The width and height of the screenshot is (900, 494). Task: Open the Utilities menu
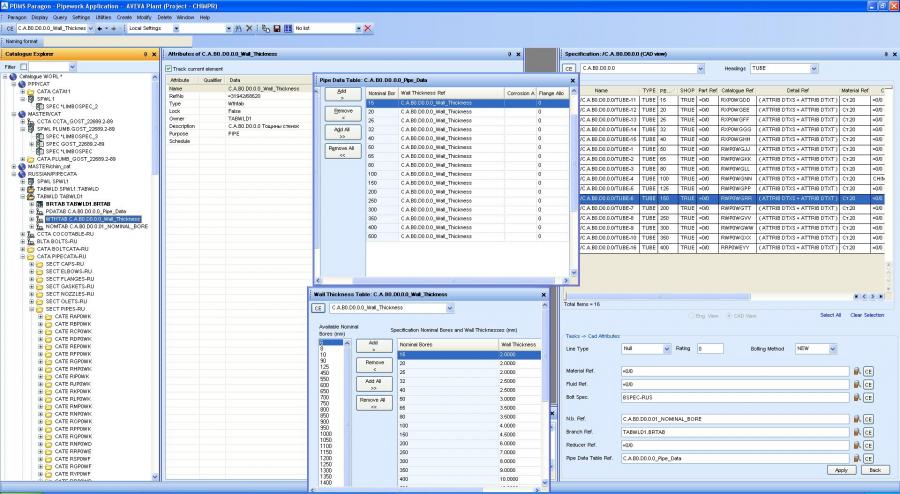coord(104,17)
